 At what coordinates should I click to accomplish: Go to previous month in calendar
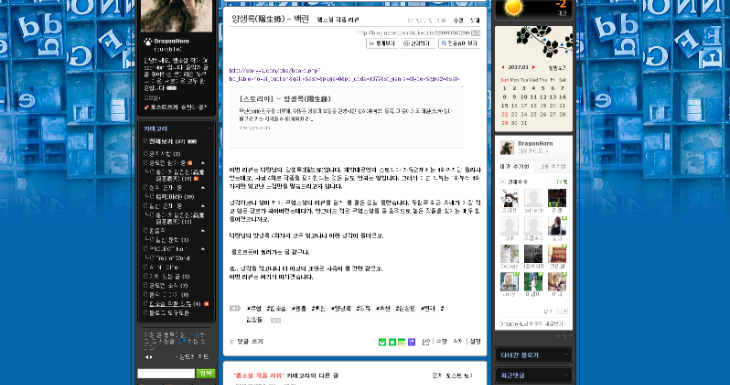point(503,68)
